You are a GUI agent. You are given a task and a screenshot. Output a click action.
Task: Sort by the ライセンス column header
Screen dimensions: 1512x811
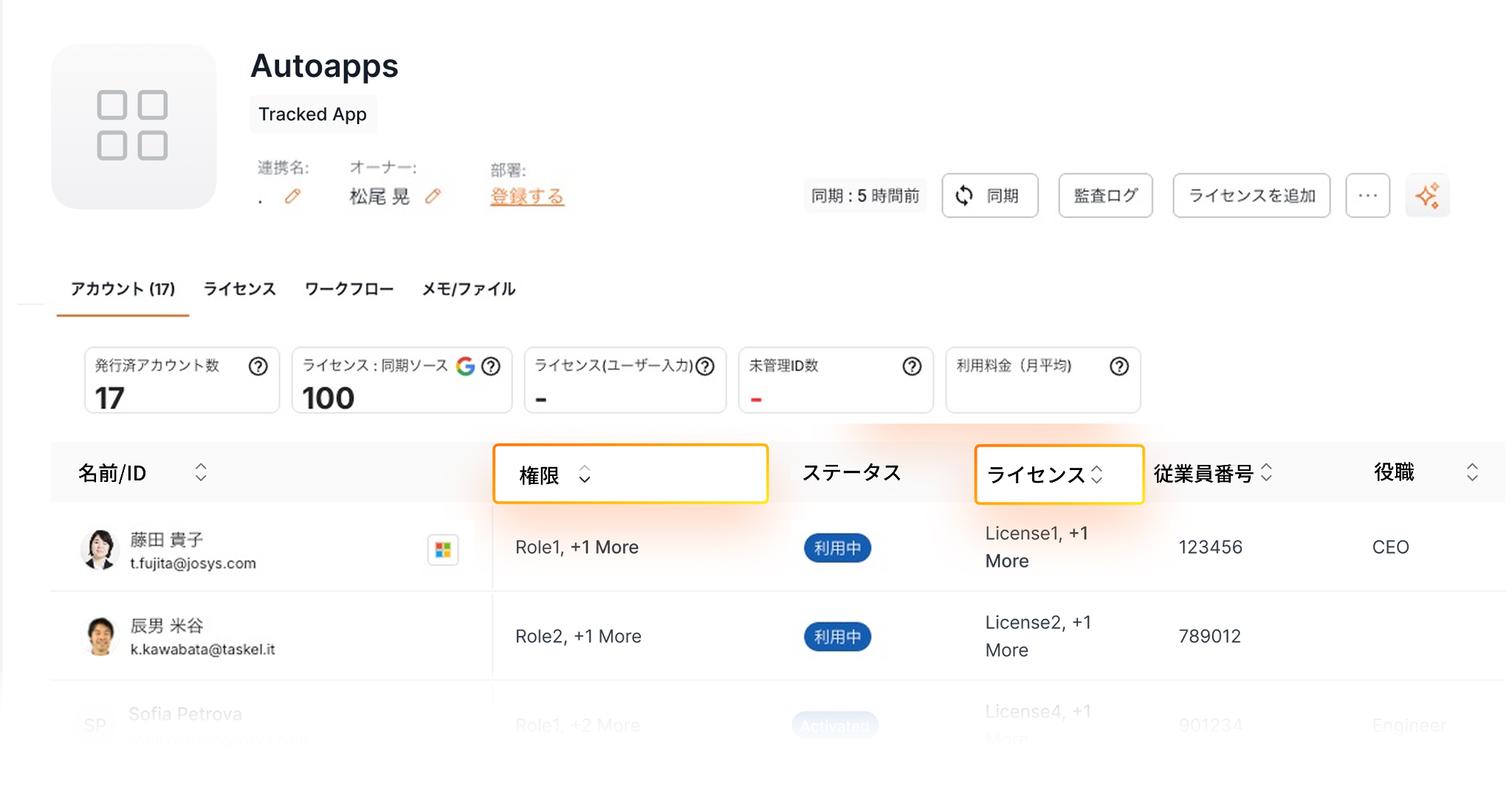1097,474
